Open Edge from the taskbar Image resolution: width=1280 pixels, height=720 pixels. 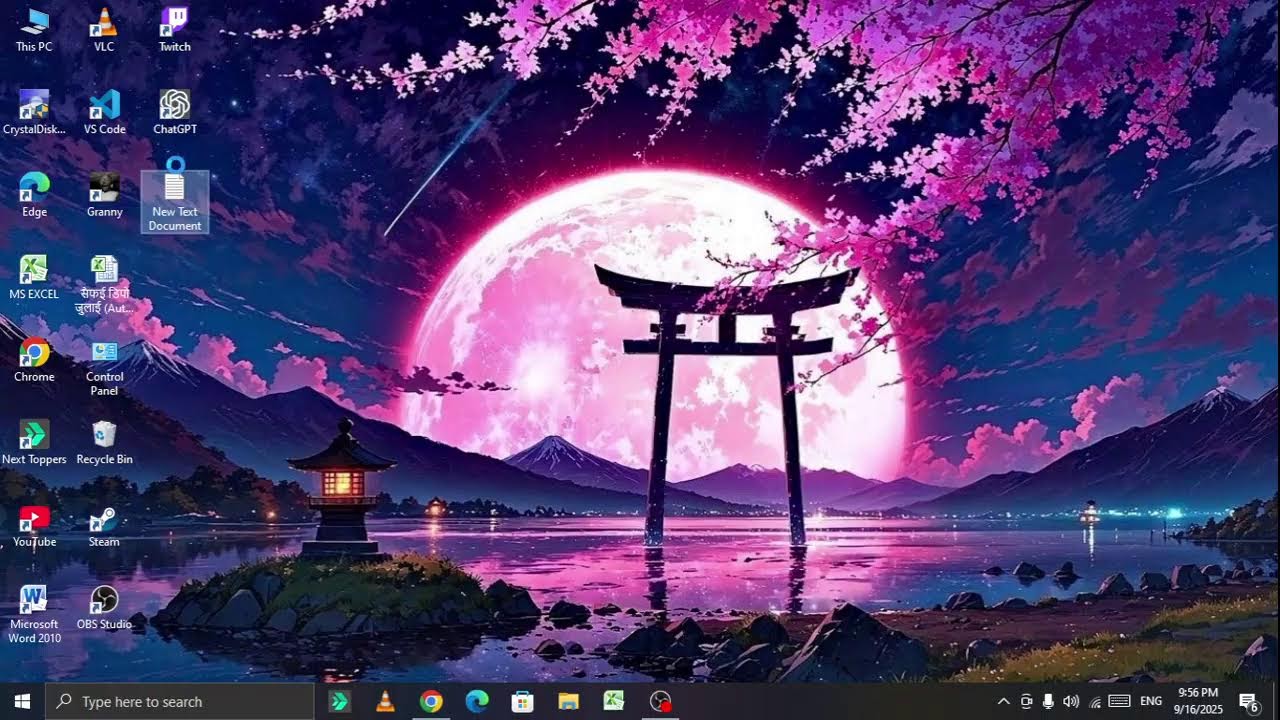pyautogui.click(x=477, y=701)
